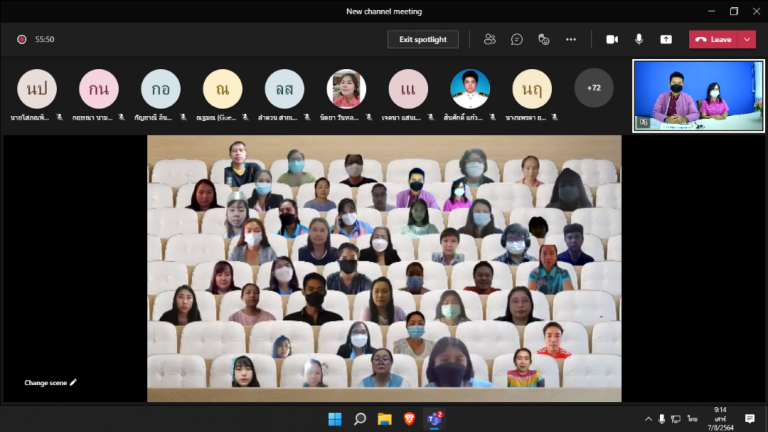This screenshot has height=432, width=768.
Task: Click the Teams taskbar icon
Action: (x=434, y=420)
